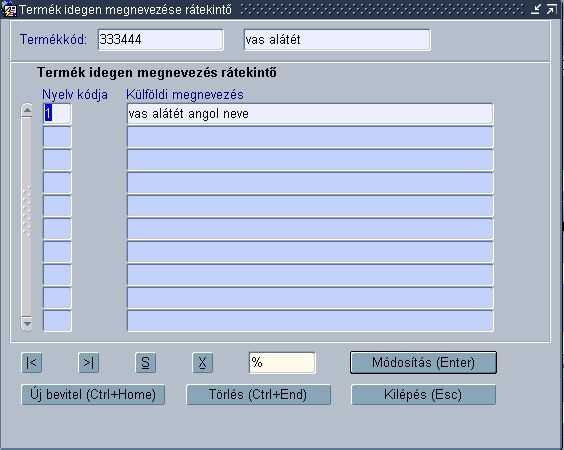The image size is (564, 450).
Task: Click the first record |< navigation button
Action: click(32, 363)
